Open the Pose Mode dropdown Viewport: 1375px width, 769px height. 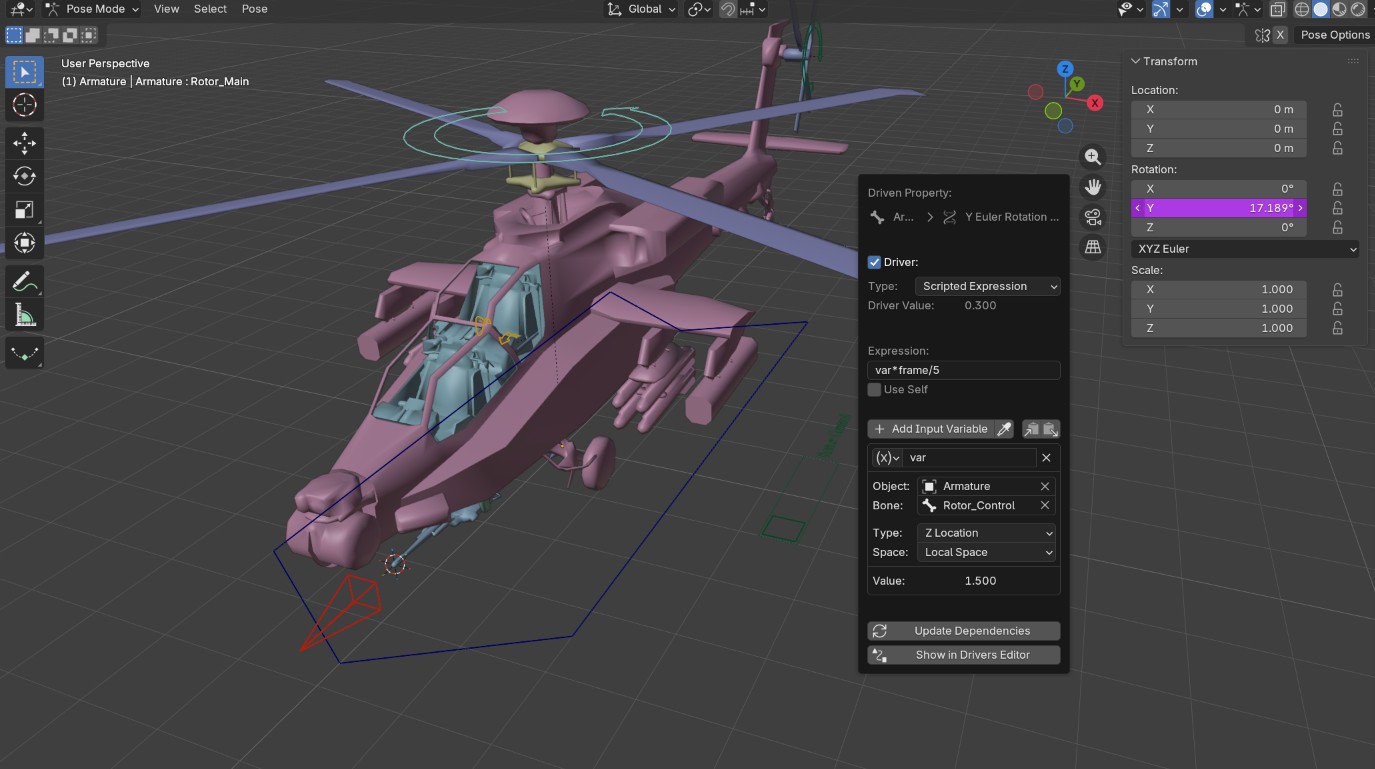93,9
